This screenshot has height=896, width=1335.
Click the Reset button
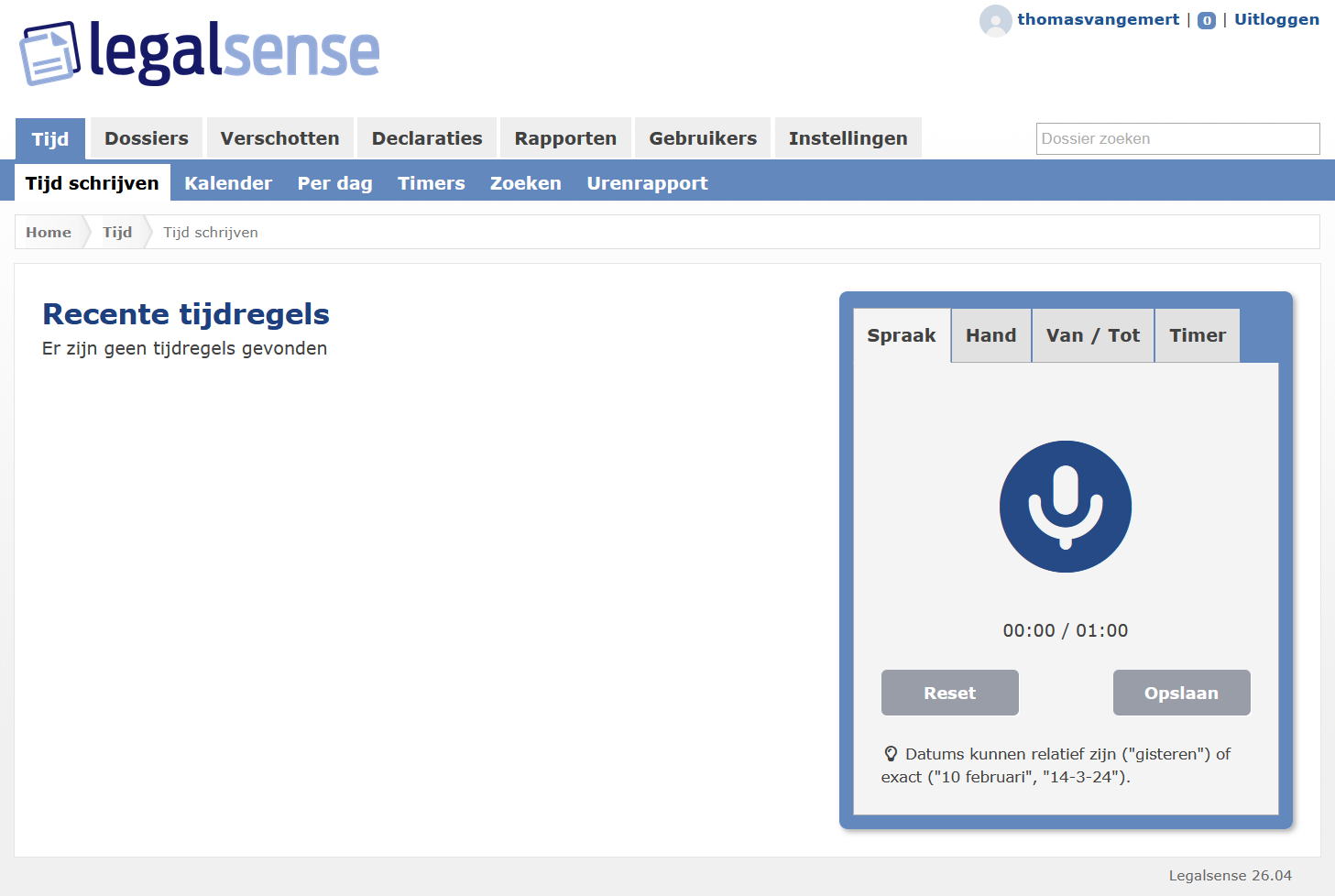[x=950, y=693]
